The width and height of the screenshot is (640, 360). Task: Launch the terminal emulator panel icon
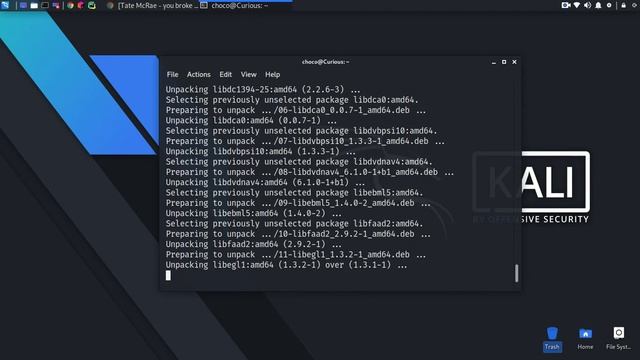pyautogui.click(x=45, y=5)
